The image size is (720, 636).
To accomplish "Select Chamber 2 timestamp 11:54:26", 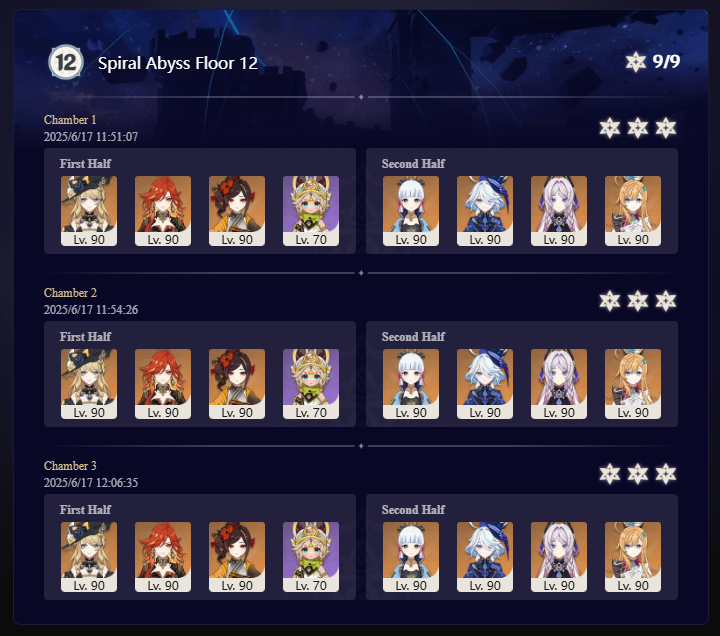I will click(x=91, y=310).
